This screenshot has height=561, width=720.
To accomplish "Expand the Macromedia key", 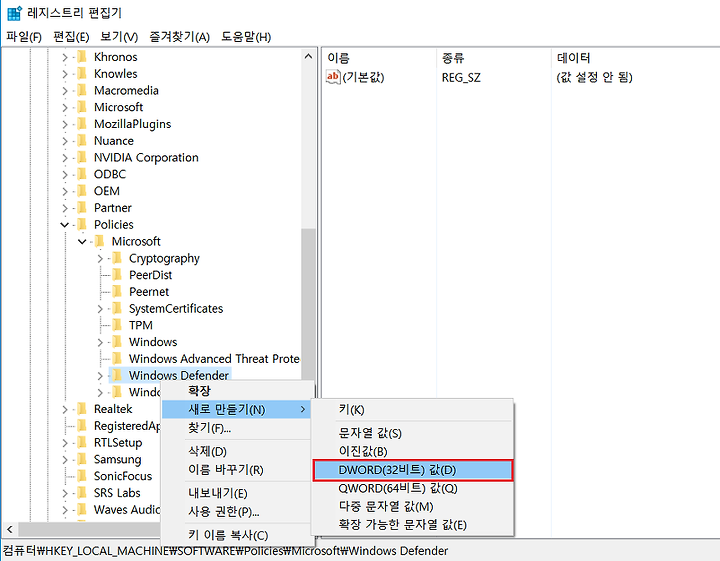I will pyautogui.click(x=65, y=90).
